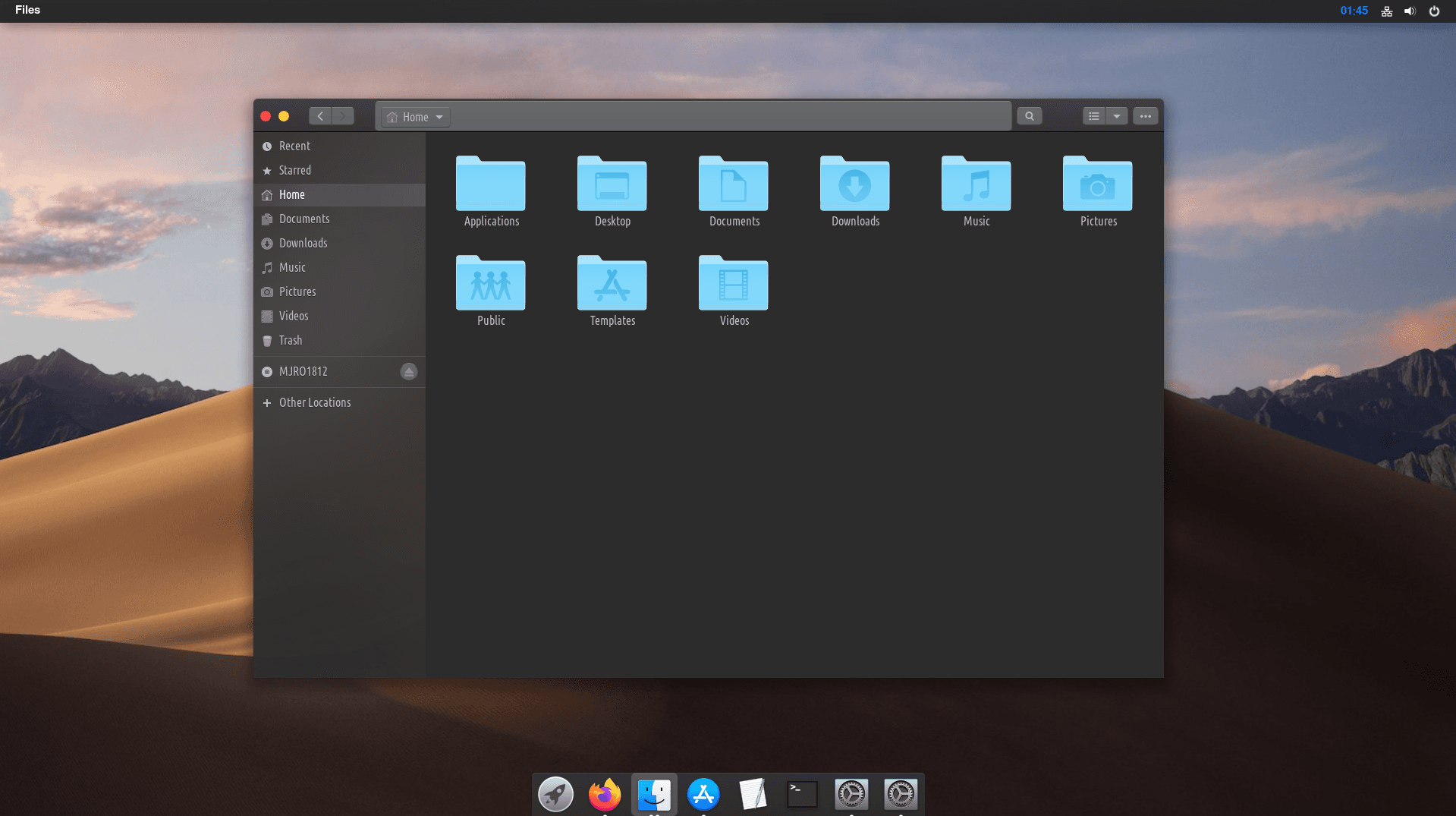
Task: Click the search icon in the toolbar
Action: (1029, 116)
